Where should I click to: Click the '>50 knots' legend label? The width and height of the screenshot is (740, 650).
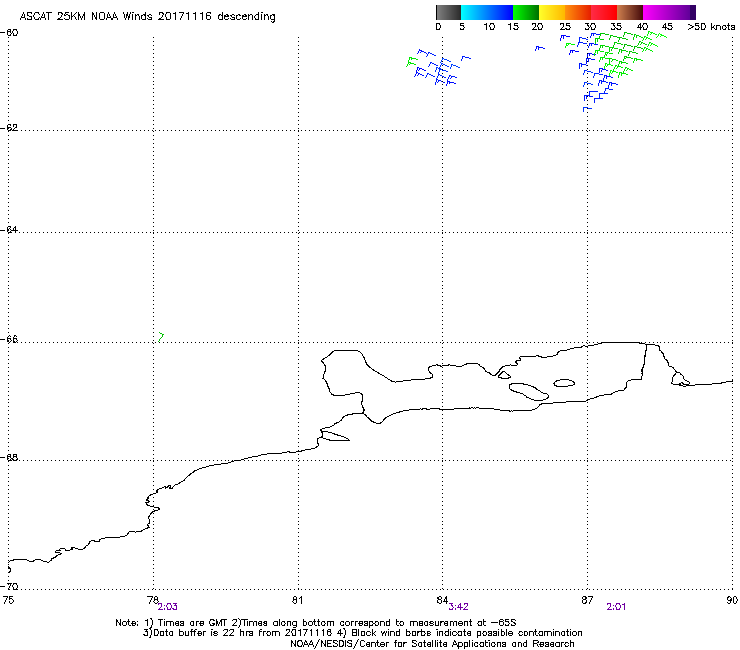click(x=711, y=27)
